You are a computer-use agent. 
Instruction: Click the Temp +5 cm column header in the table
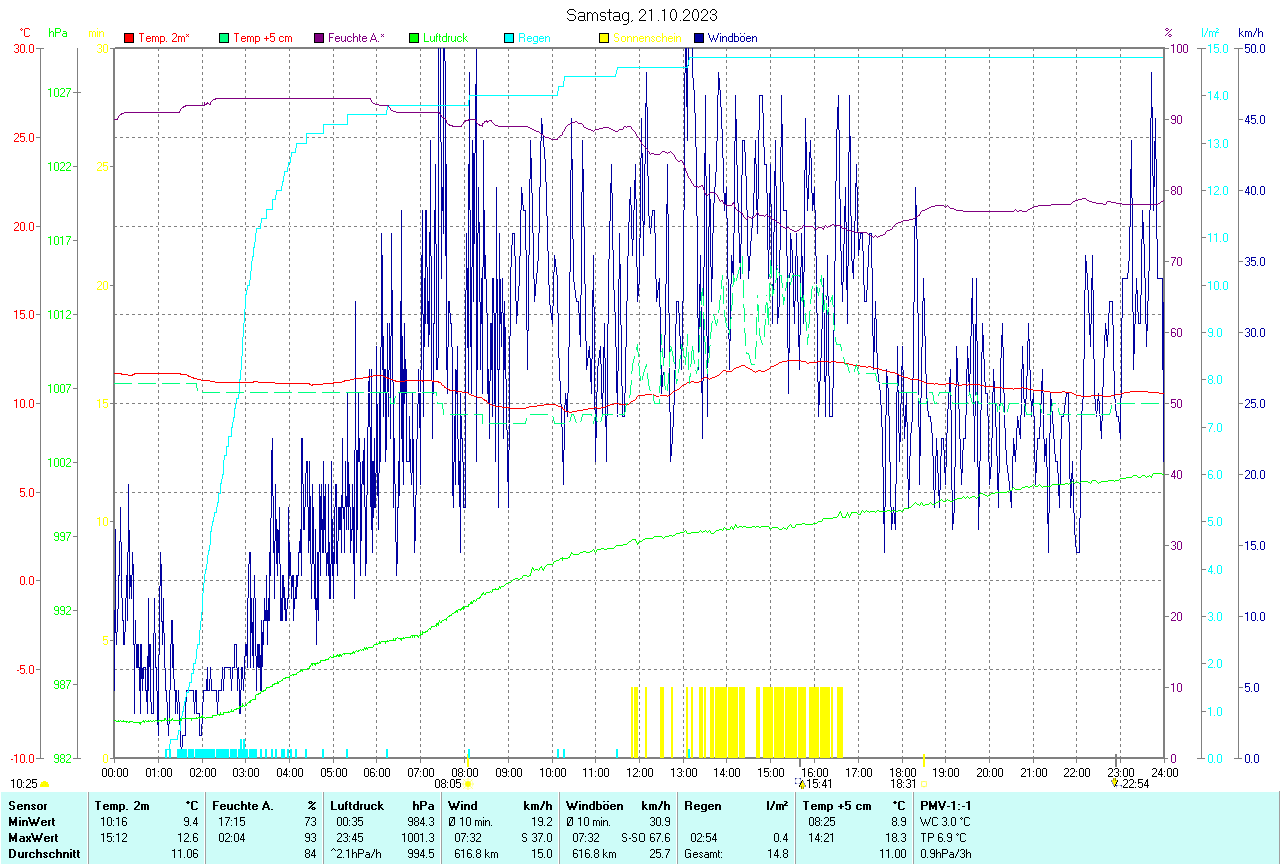[837, 806]
